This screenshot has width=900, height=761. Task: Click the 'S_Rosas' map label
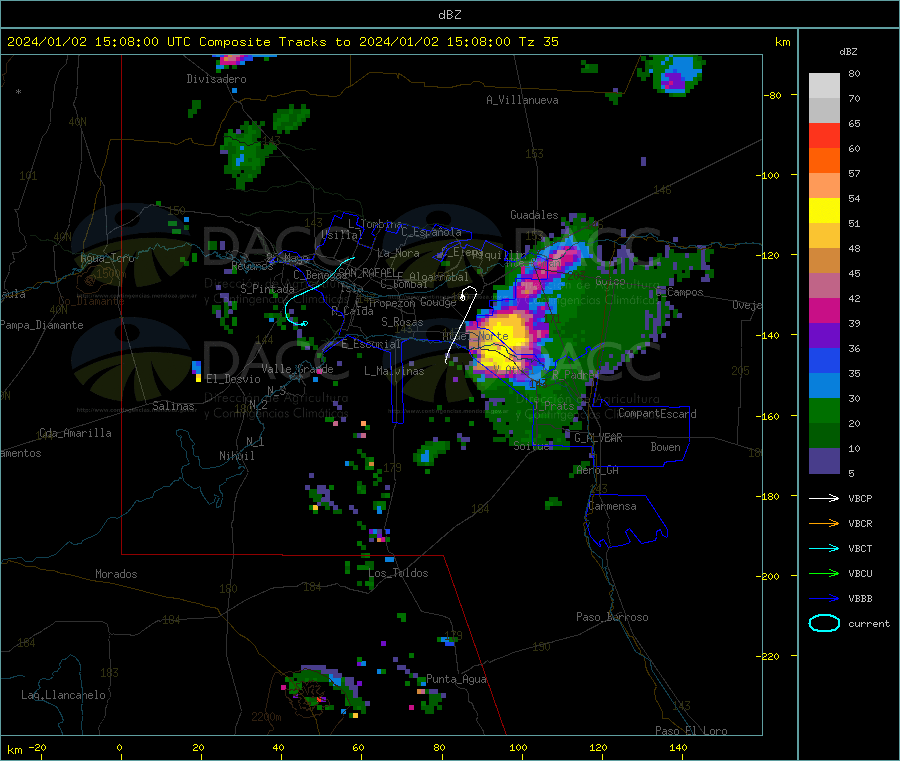click(402, 322)
